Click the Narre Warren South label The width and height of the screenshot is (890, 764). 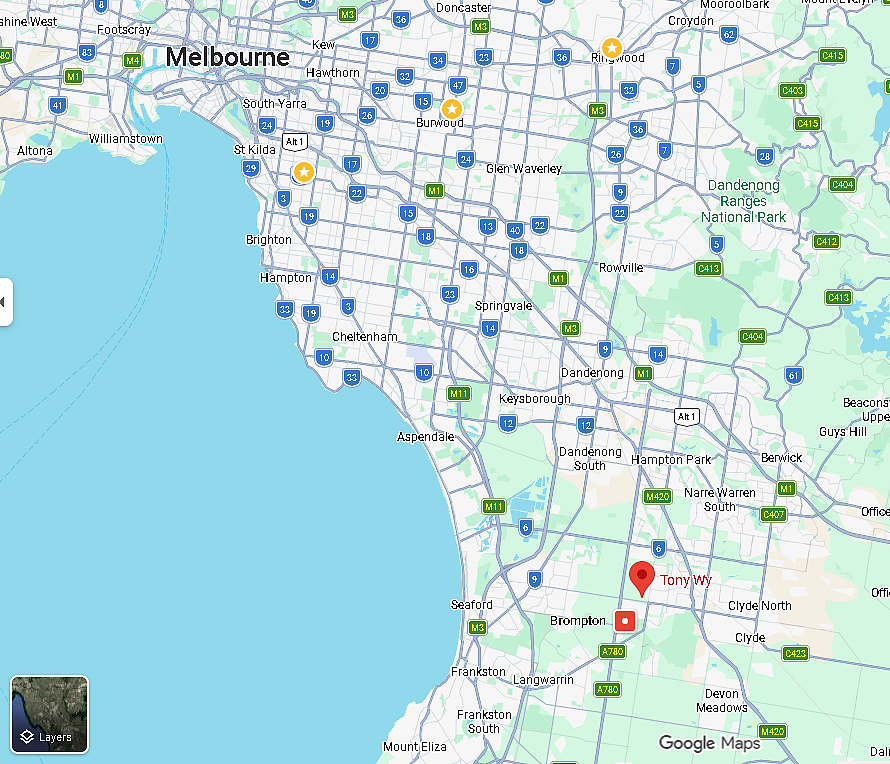tap(720, 499)
